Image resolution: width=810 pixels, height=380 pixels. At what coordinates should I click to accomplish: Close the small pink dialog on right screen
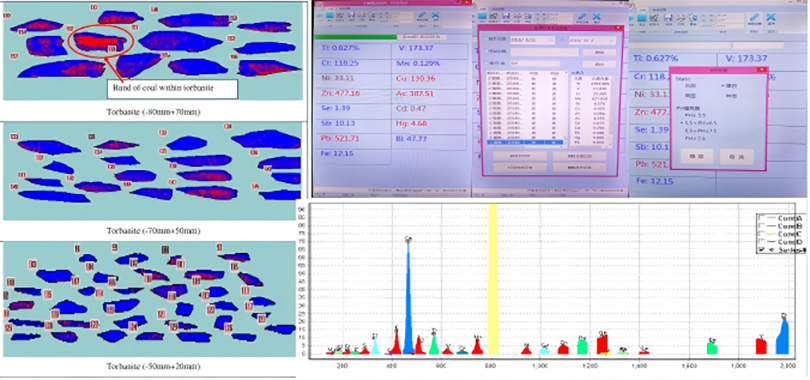click(x=762, y=69)
